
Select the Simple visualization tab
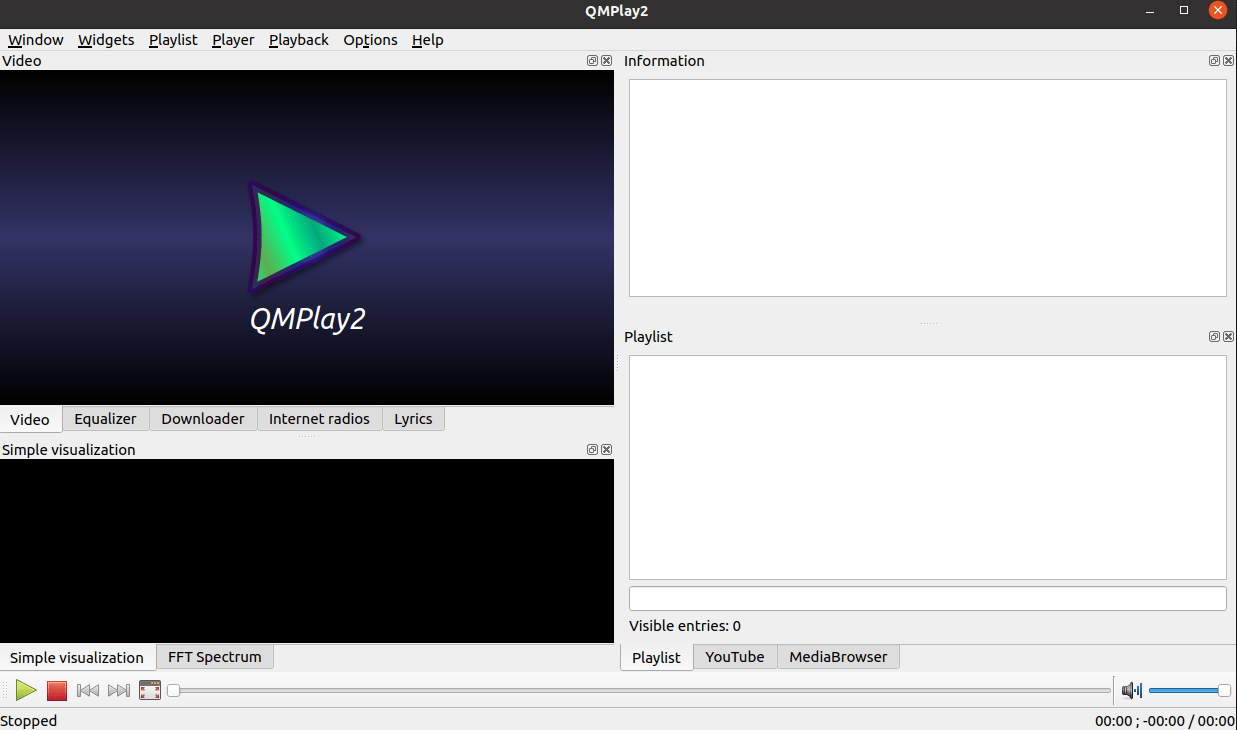(77, 658)
